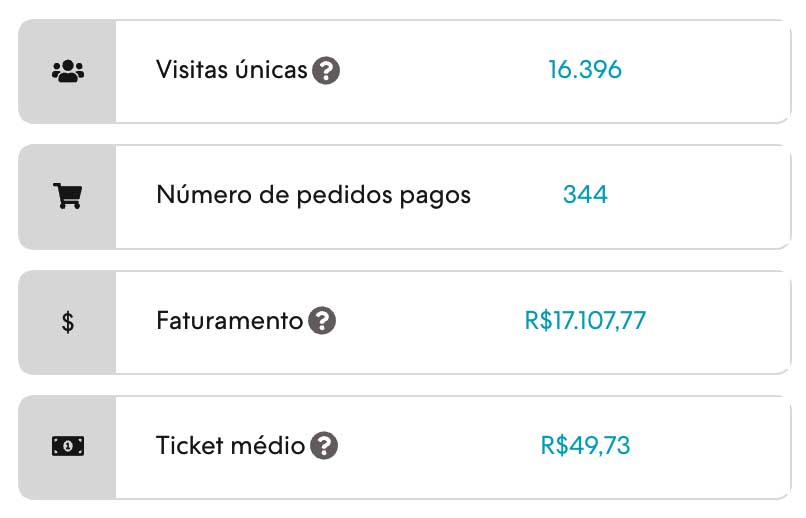
Task: Click the banknote icon for Ticket médio
Action: pos(67,446)
